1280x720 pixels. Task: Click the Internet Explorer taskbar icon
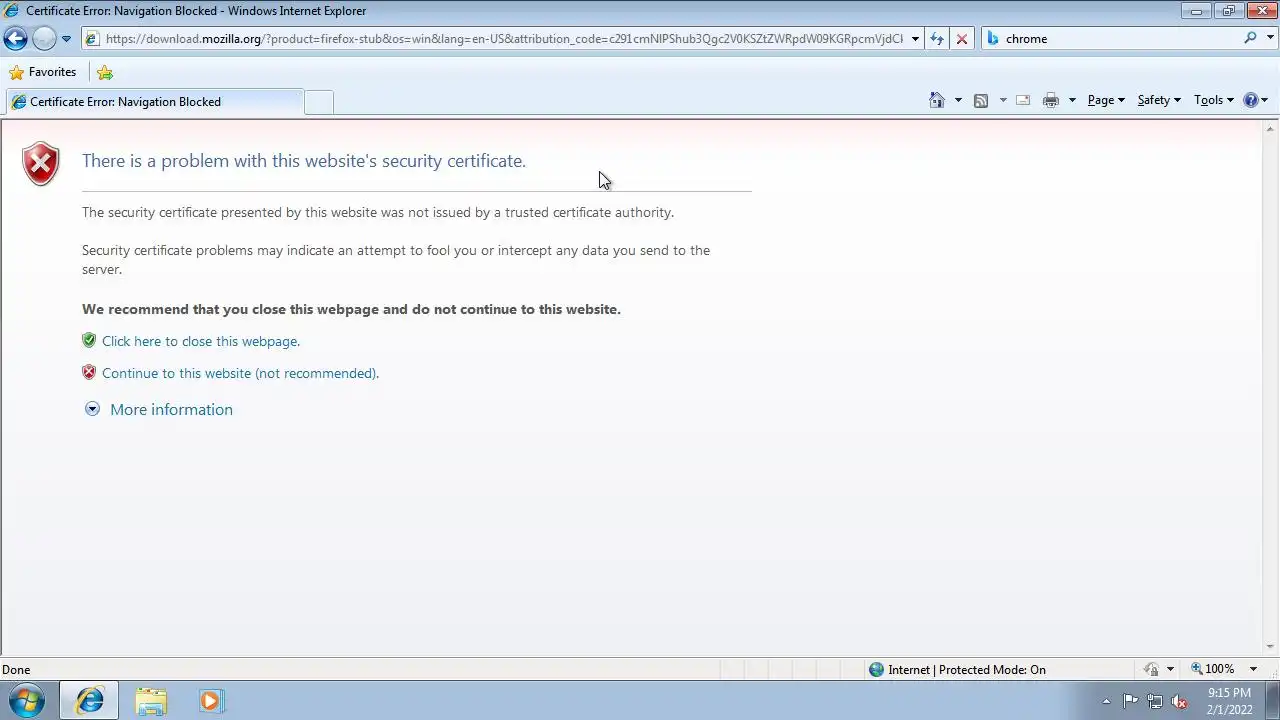coord(89,701)
